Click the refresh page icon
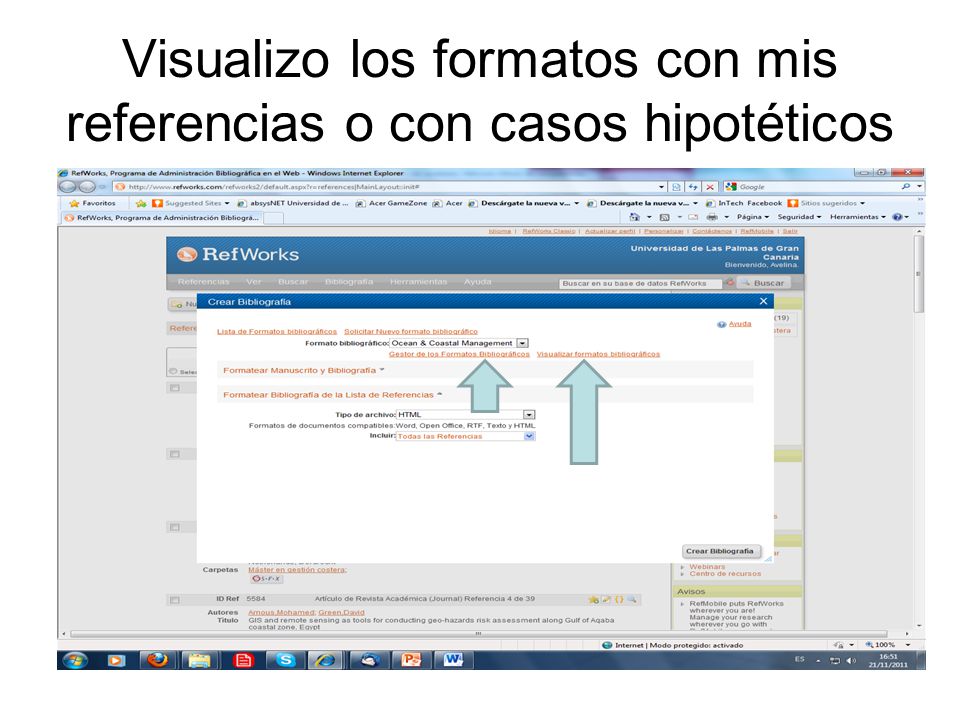 click(692, 187)
